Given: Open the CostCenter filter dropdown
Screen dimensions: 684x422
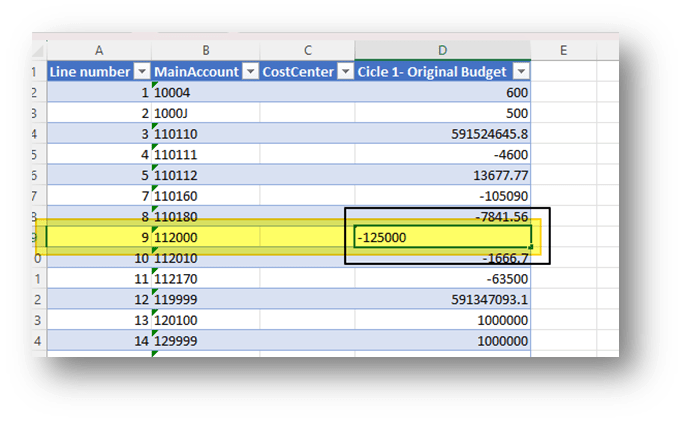Looking at the screenshot, I should click(x=345, y=72).
